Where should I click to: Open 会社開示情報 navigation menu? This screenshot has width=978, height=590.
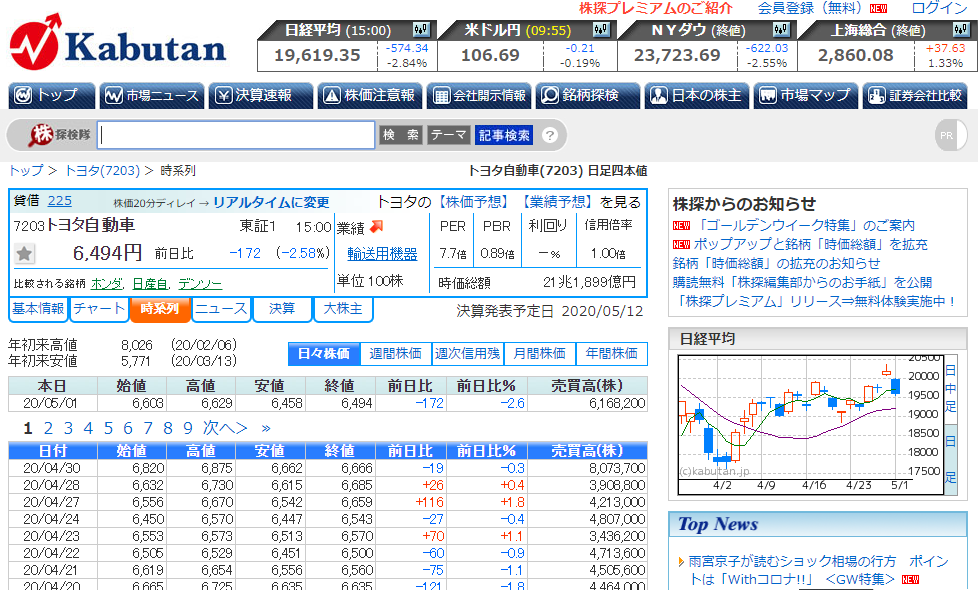point(479,95)
